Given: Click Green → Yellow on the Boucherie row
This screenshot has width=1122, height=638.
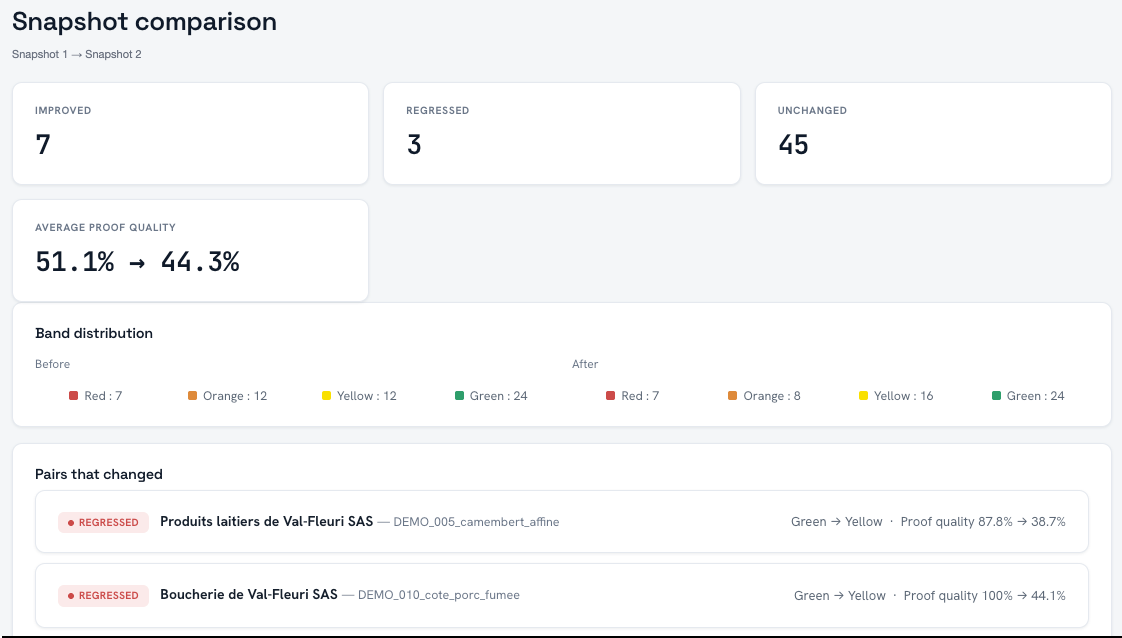Looking at the screenshot, I should (840, 596).
